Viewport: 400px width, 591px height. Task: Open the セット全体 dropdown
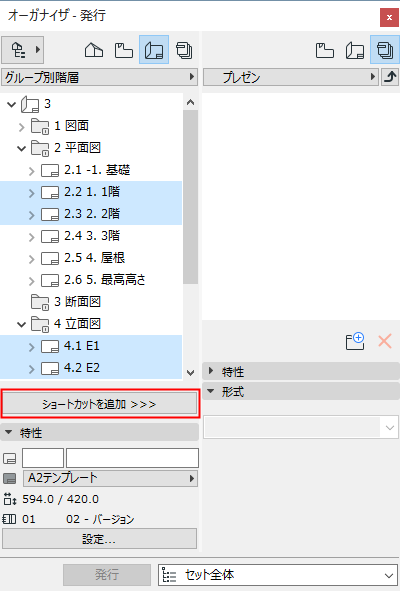(x=278, y=575)
